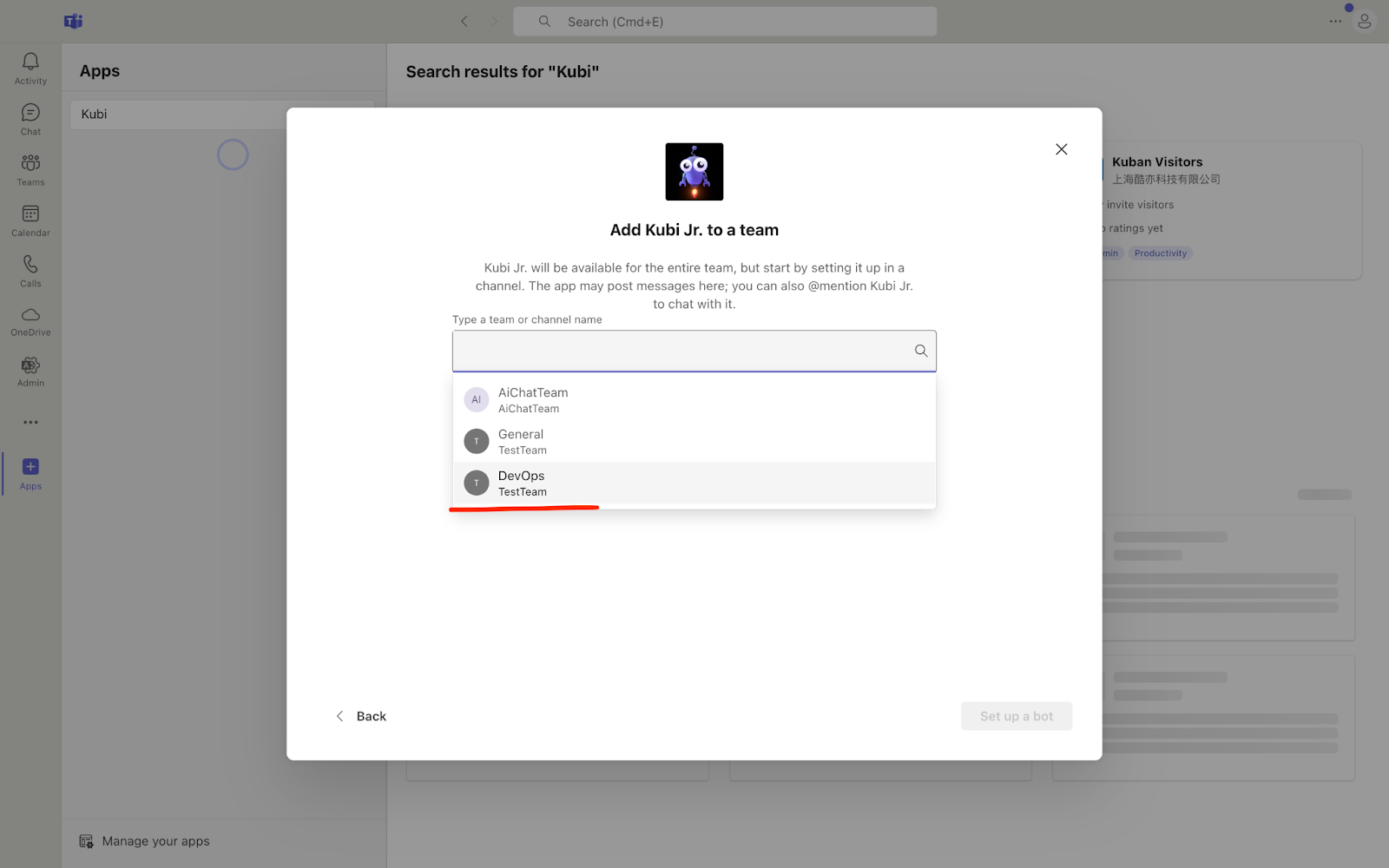Navigate back with the top arrow

(464, 22)
